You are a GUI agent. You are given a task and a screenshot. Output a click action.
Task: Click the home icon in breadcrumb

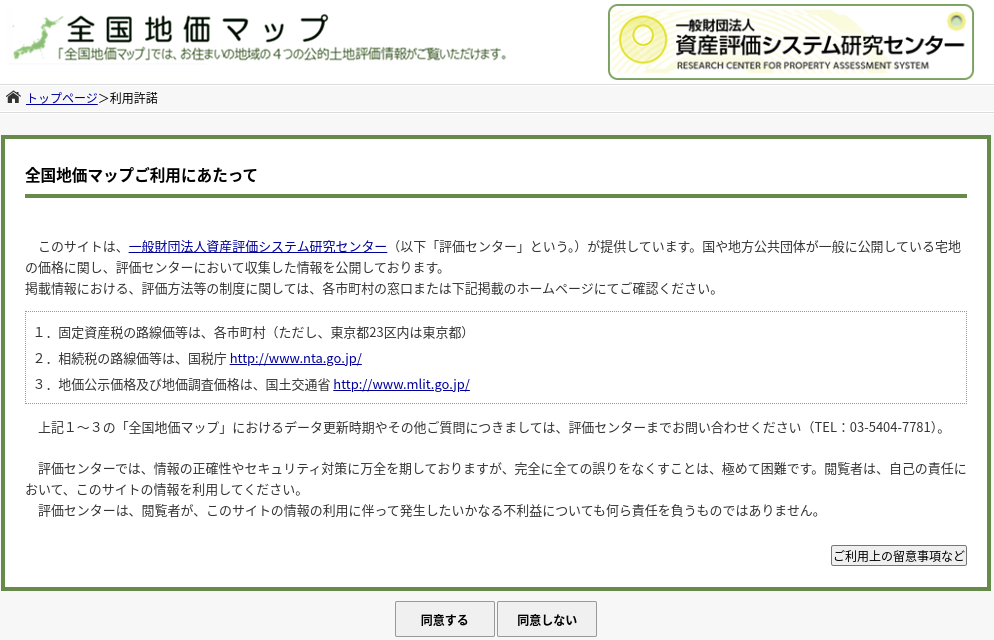tap(13, 98)
